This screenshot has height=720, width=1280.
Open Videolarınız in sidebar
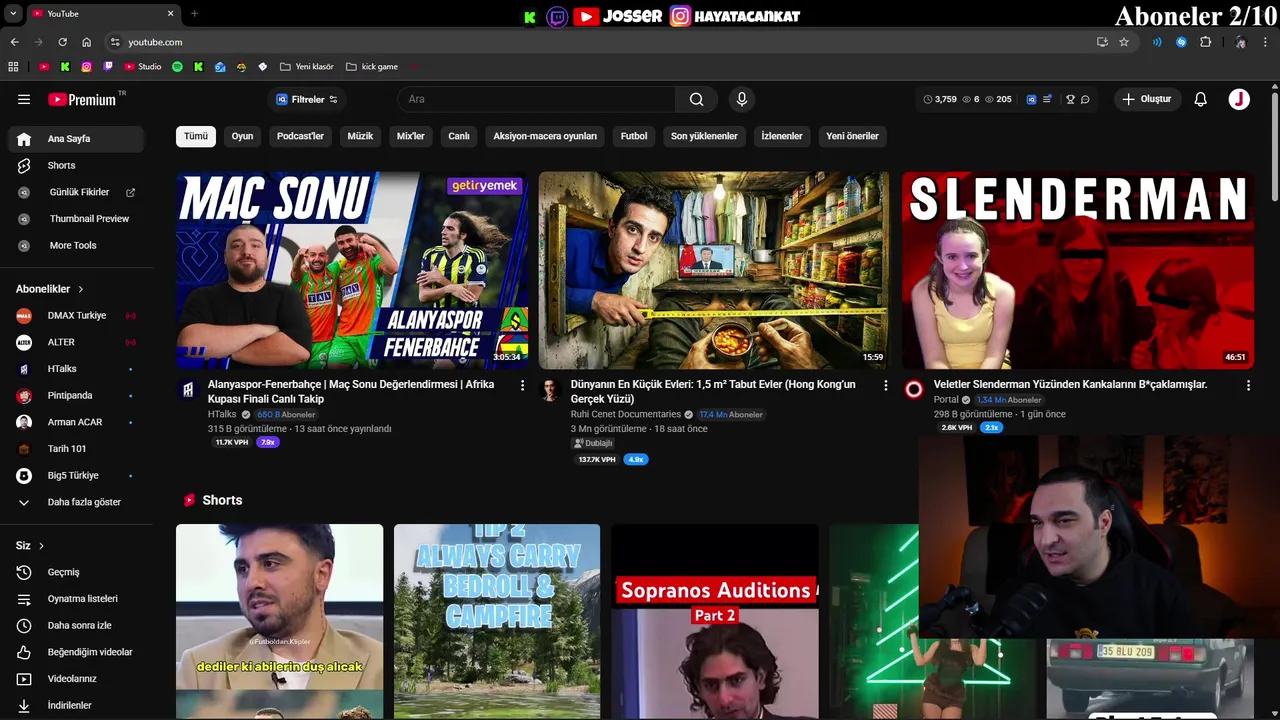pyautogui.click(x=76, y=679)
